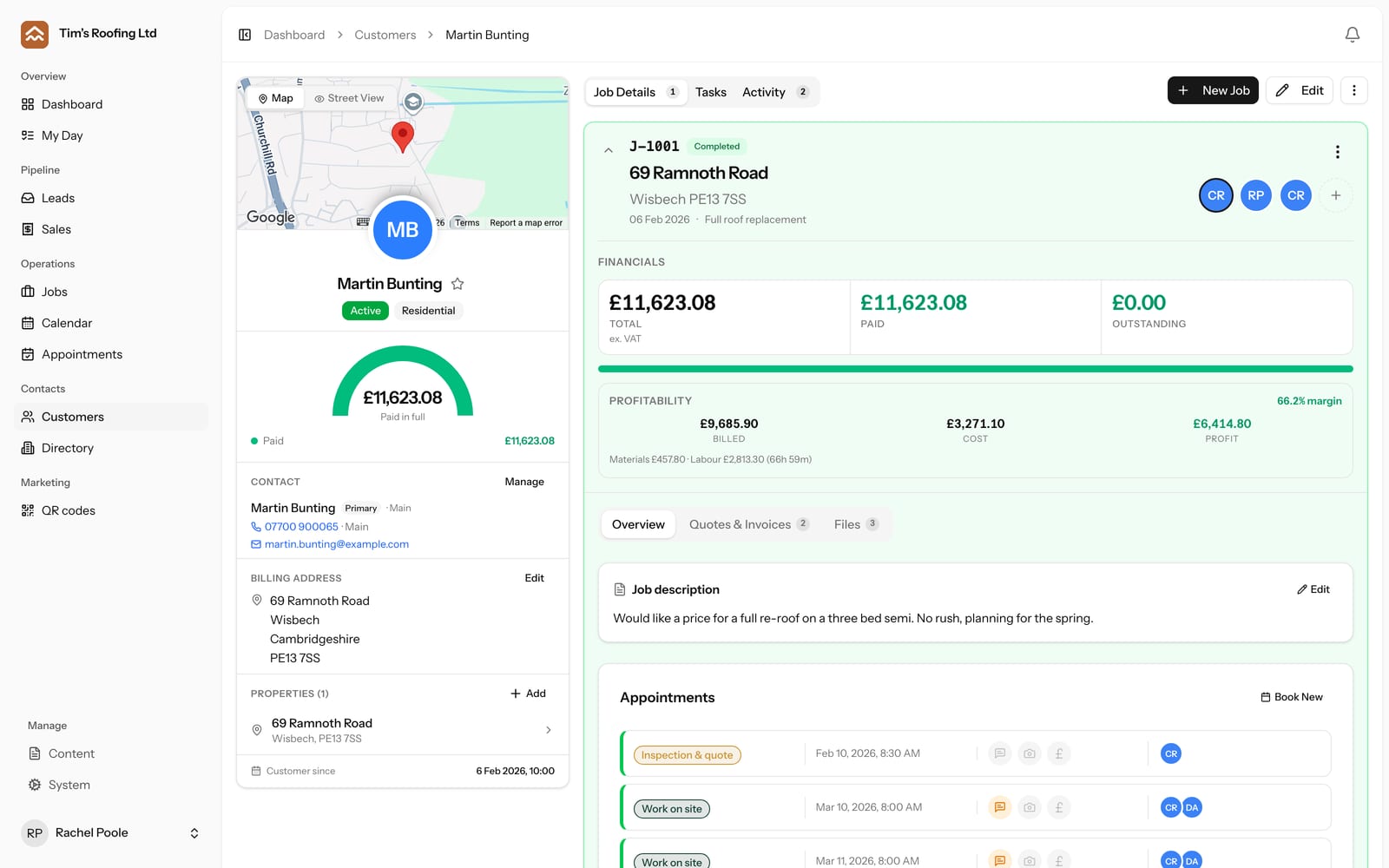
Task: Open Content under Manage
Action: click(x=111, y=753)
